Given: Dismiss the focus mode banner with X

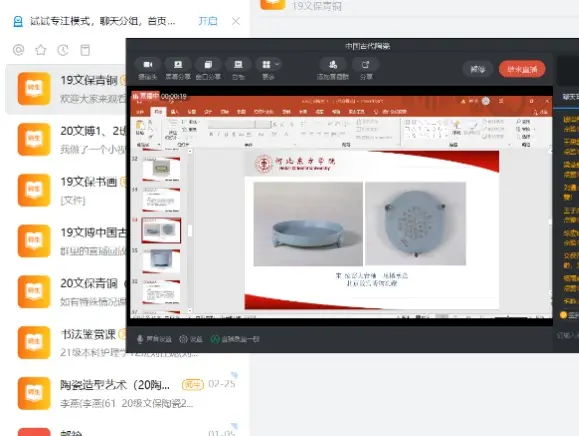Looking at the screenshot, I should coord(236,21).
